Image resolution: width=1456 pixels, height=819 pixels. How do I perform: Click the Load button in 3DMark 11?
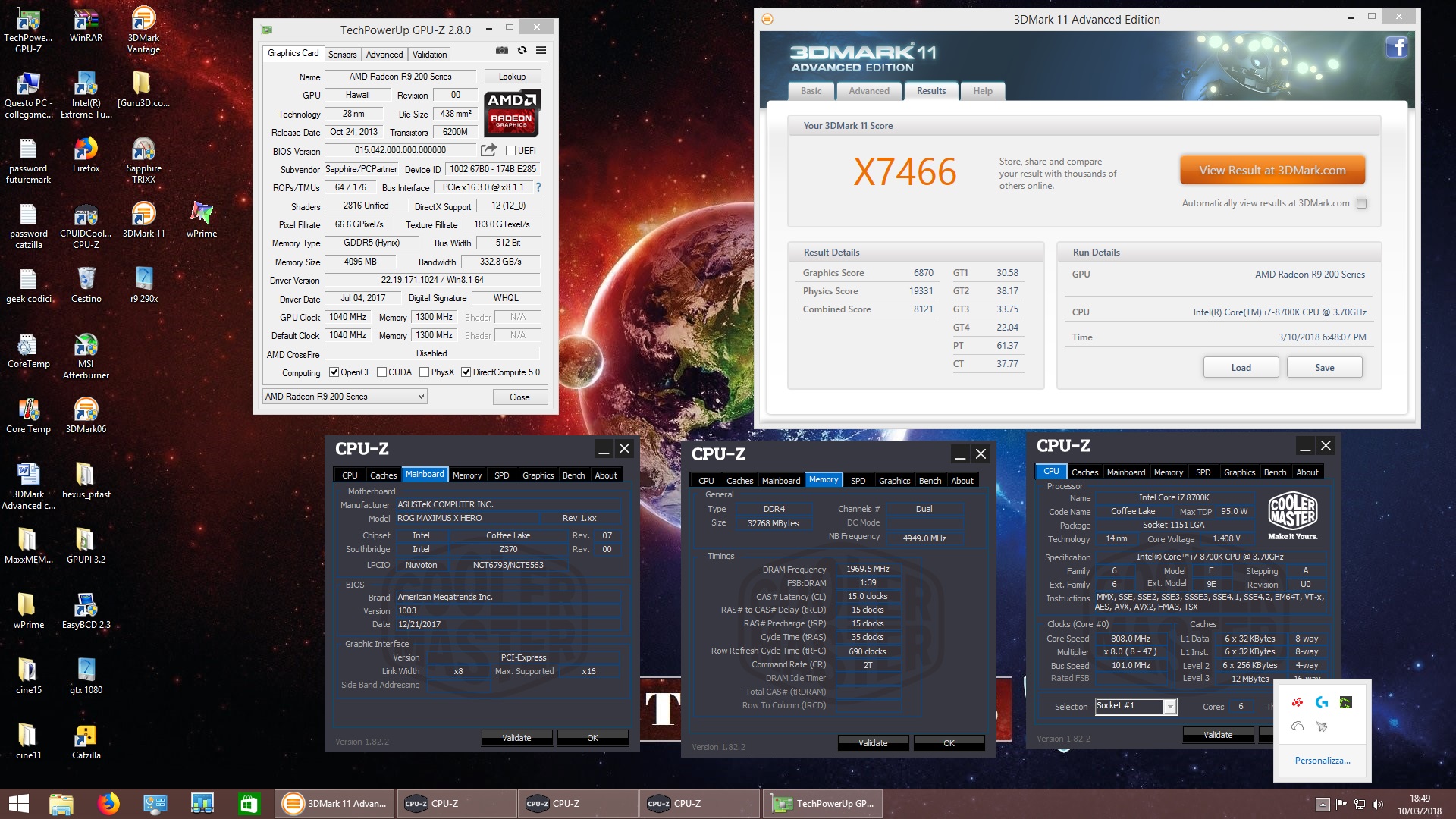coord(1241,368)
